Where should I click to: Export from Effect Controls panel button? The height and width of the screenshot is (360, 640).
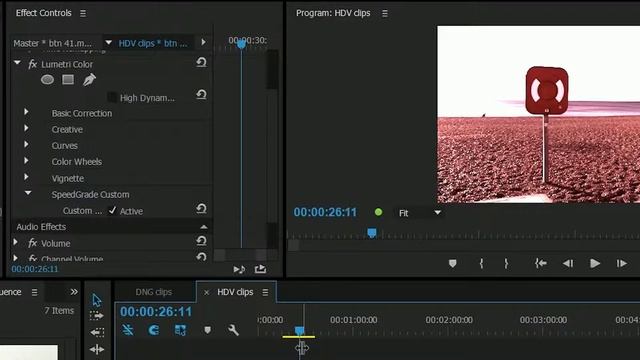click(x=260, y=269)
